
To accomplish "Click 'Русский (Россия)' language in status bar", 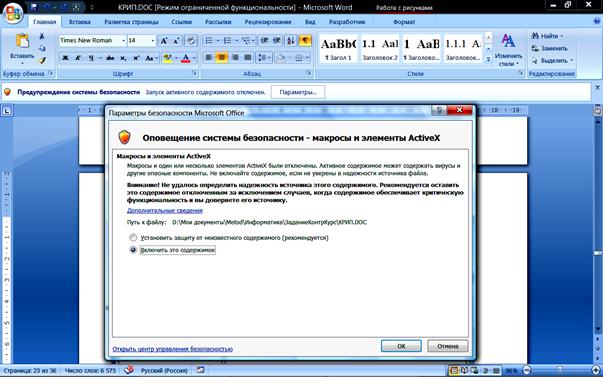I will 164,371.
